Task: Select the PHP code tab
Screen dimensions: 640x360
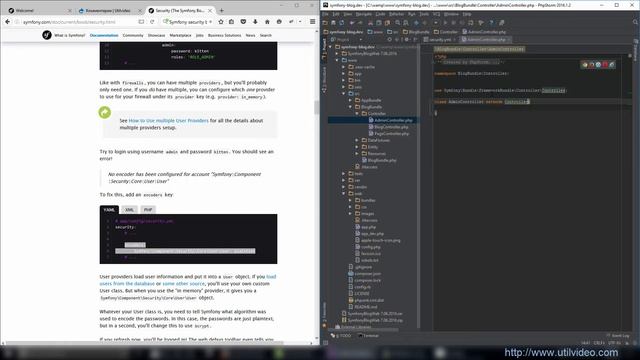Action: (x=148, y=210)
